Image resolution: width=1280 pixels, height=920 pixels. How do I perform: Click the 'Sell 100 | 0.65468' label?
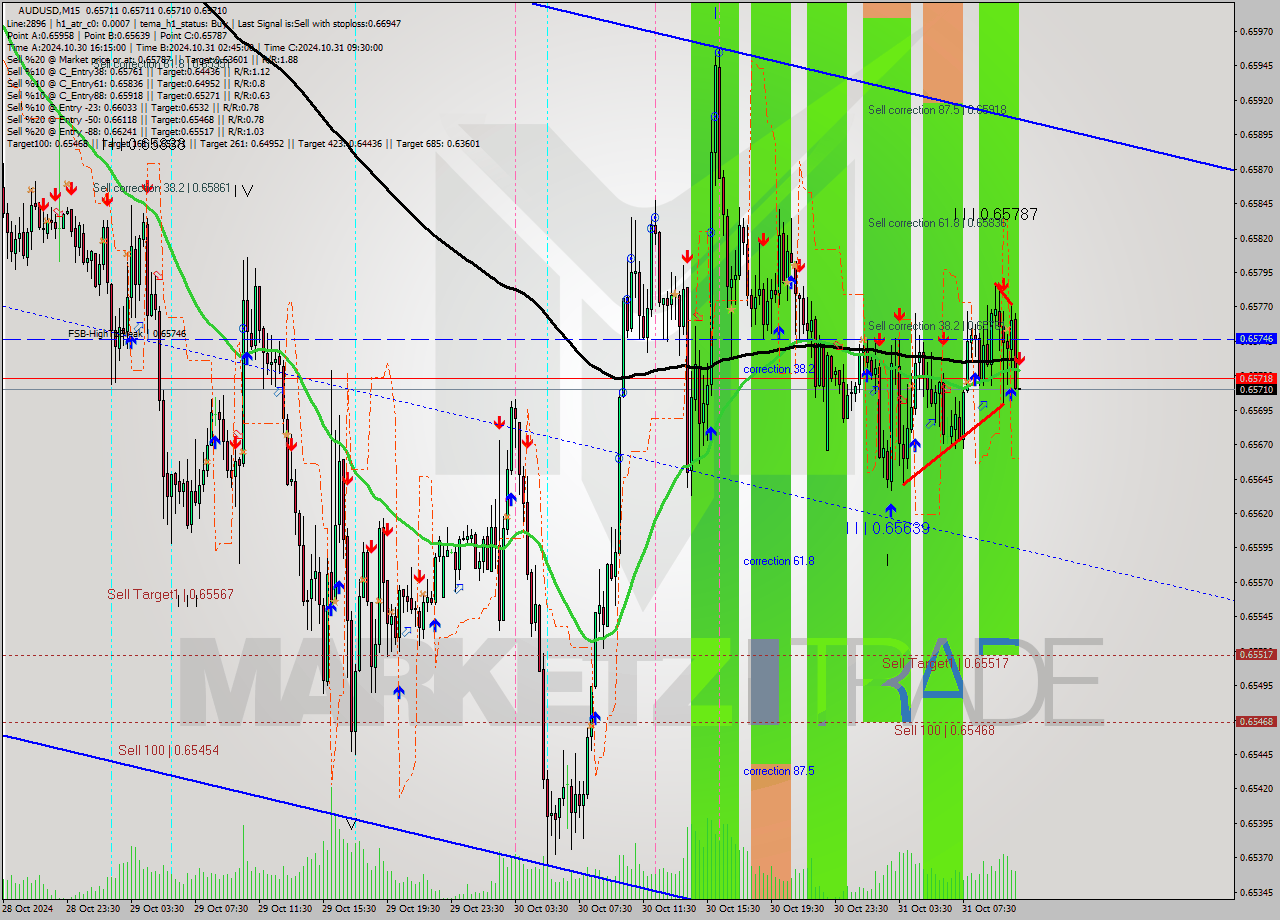click(944, 730)
